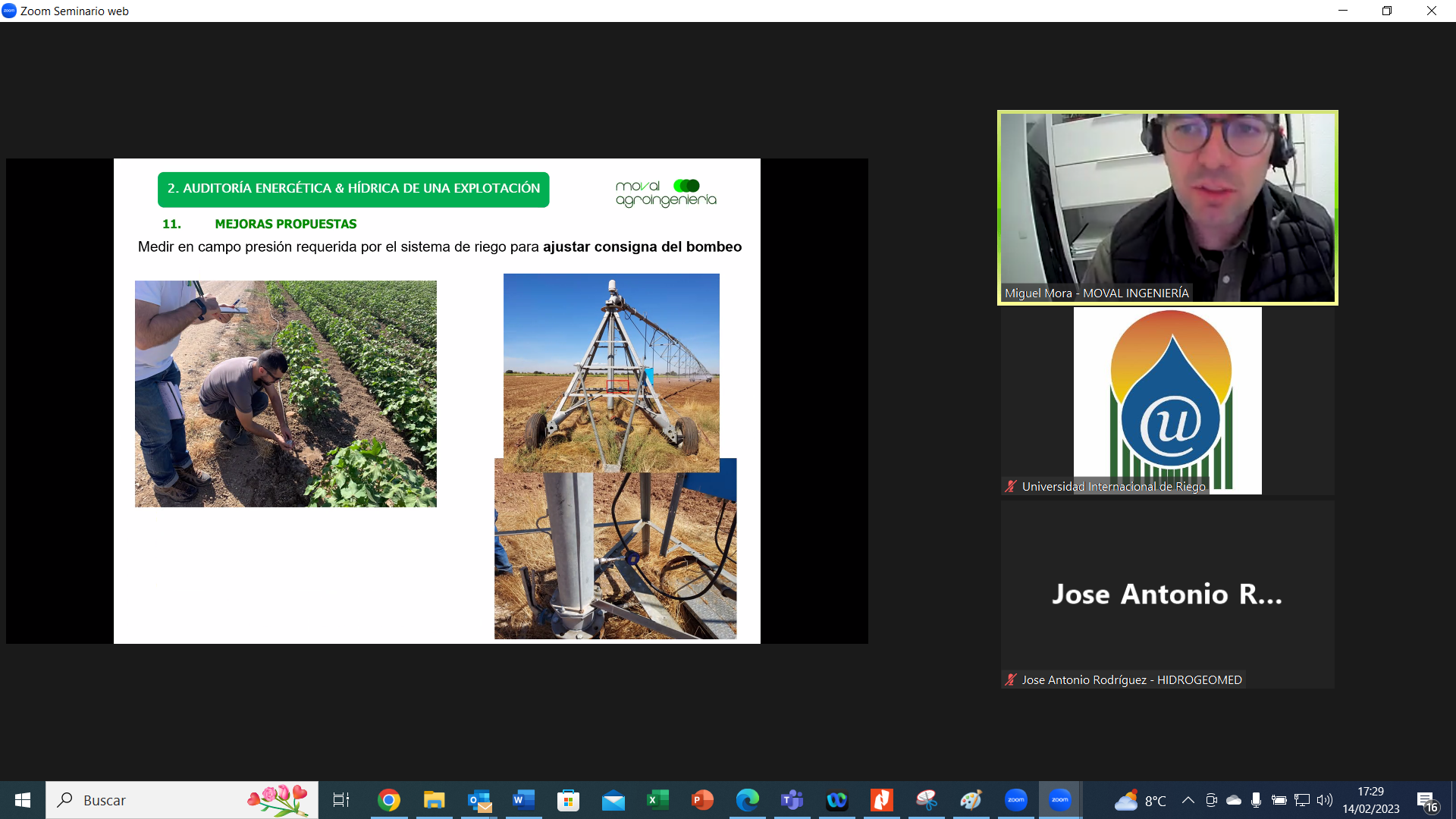Open Microsoft Store from the taskbar

tap(568, 800)
